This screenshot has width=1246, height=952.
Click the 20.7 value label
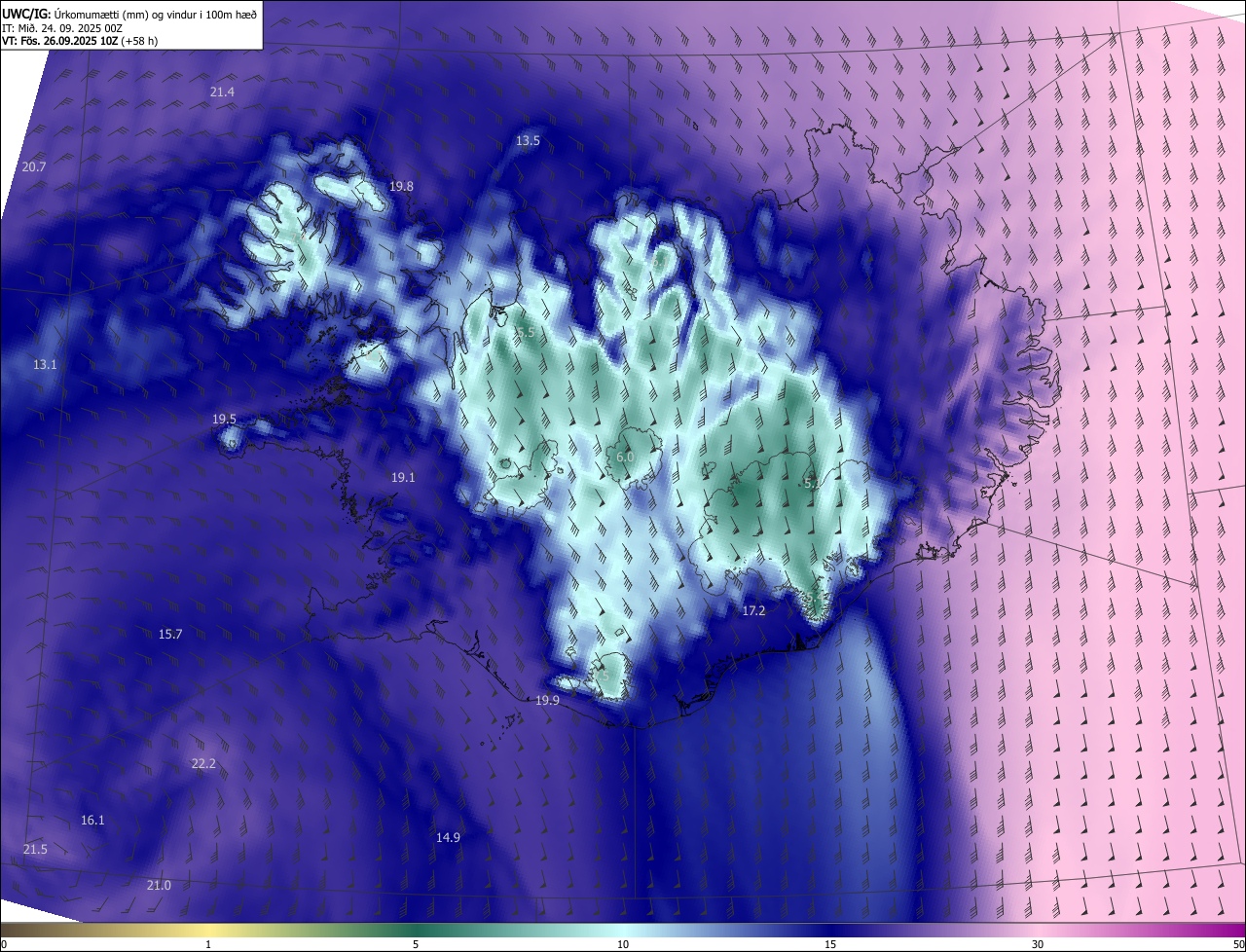(x=34, y=167)
